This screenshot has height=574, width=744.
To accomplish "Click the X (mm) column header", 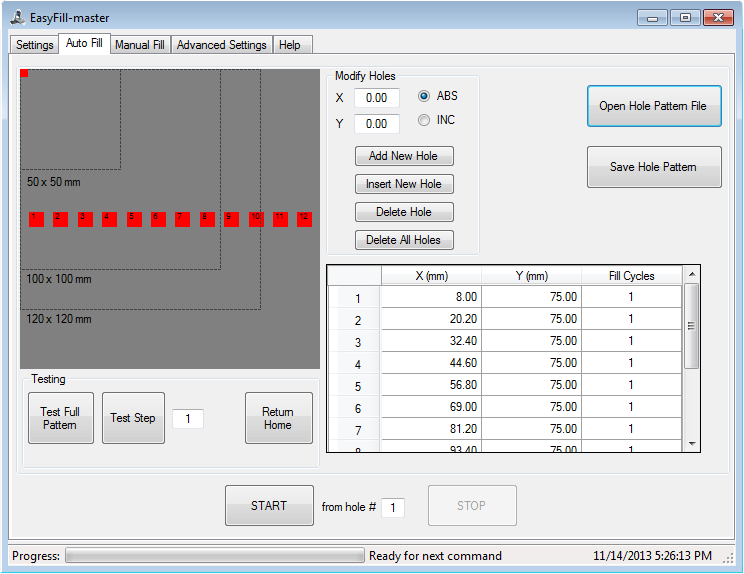I will (431, 276).
